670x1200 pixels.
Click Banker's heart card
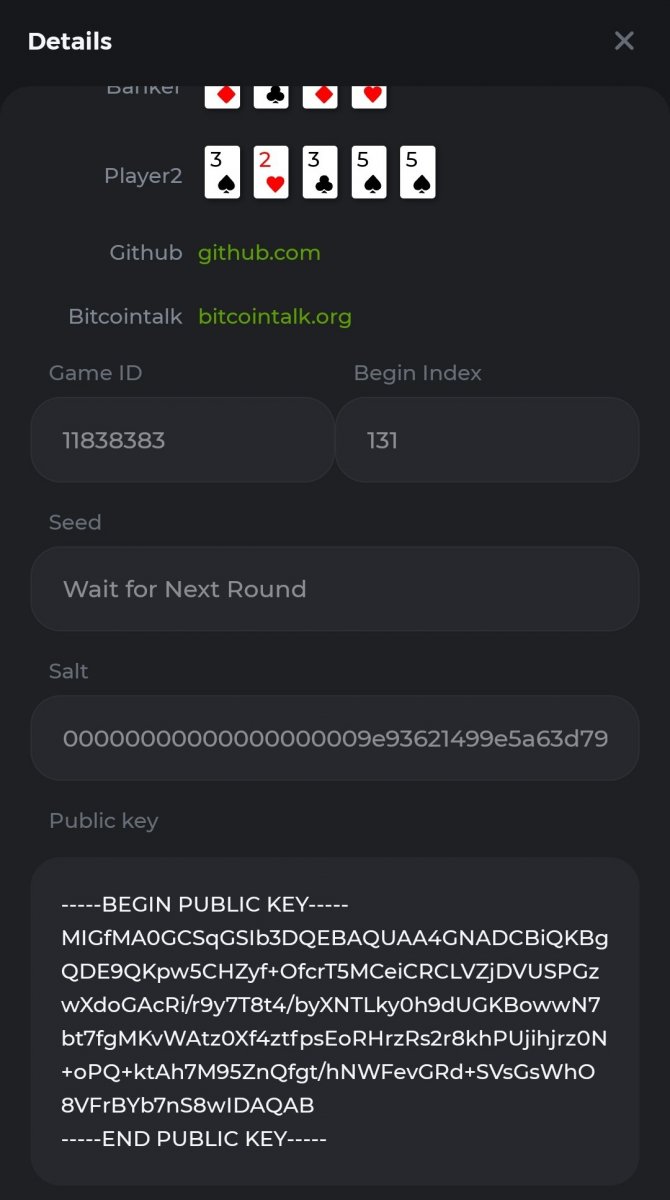coord(369,96)
